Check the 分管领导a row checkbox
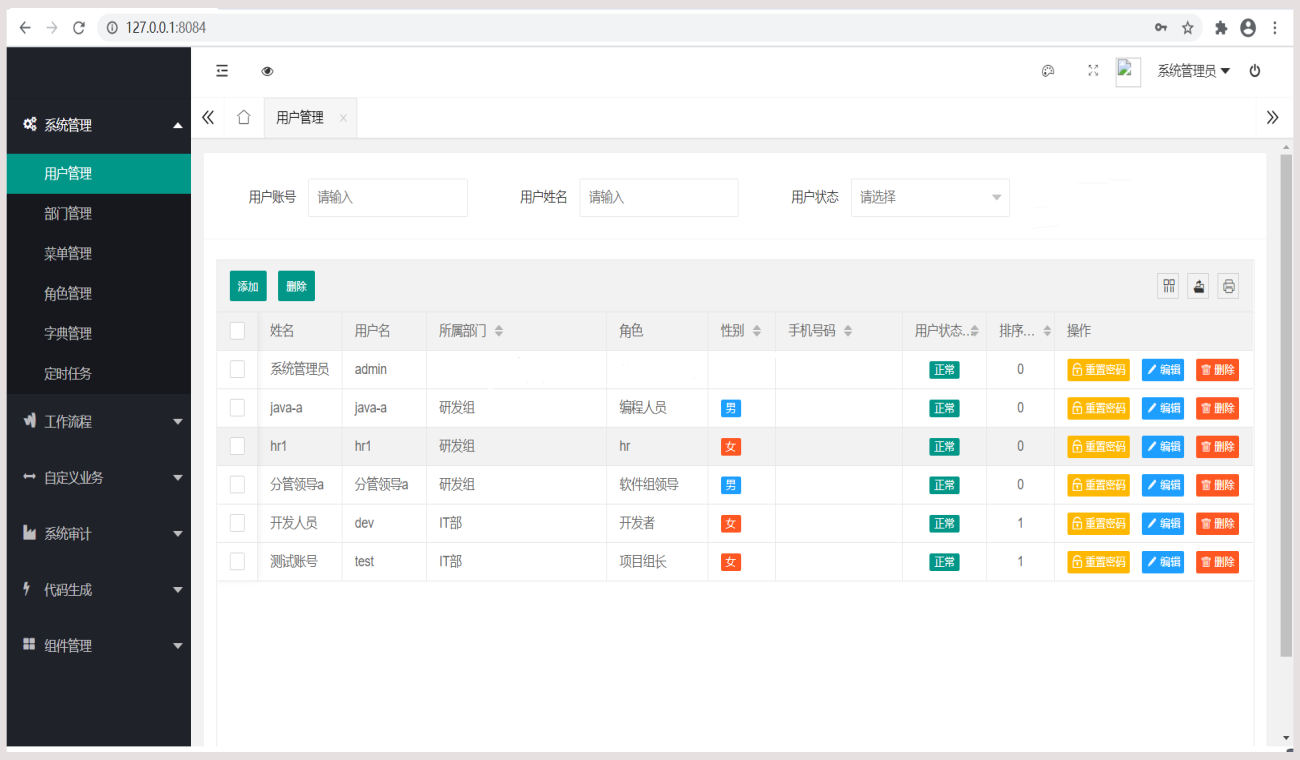This screenshot has width=1300, height=760. tap(237, 485)
